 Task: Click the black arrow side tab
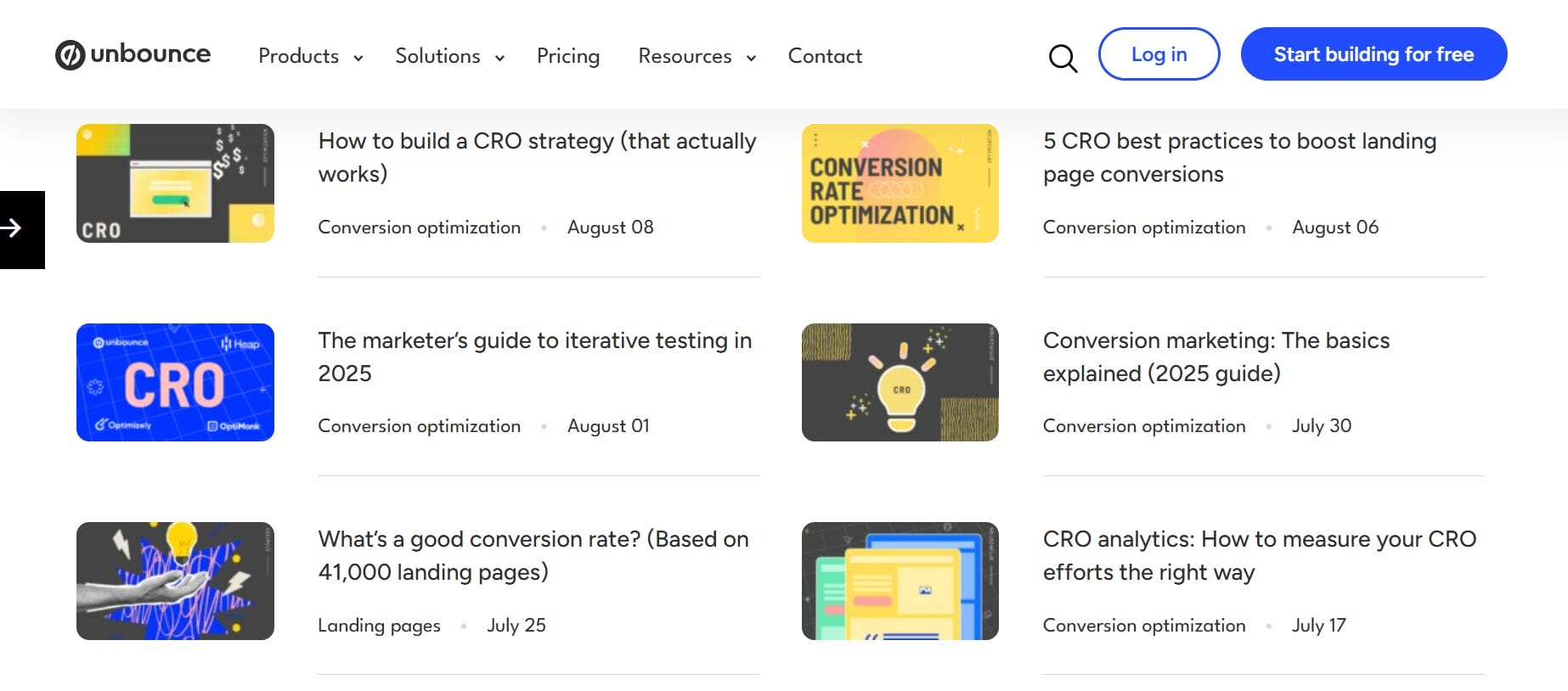click(x=20, y=229)
